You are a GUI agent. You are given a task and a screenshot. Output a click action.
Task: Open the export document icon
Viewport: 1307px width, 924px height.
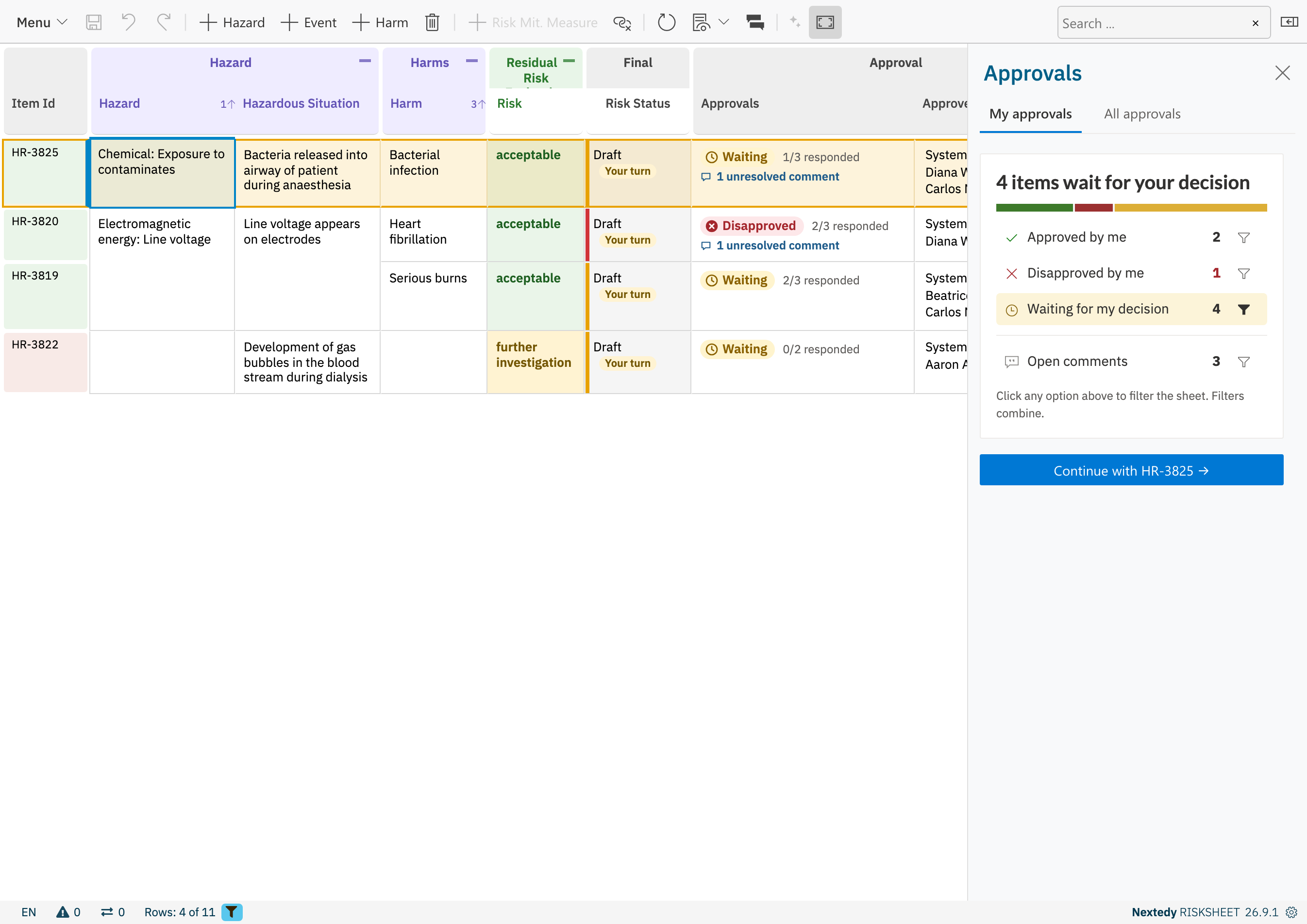coord(701,23)
